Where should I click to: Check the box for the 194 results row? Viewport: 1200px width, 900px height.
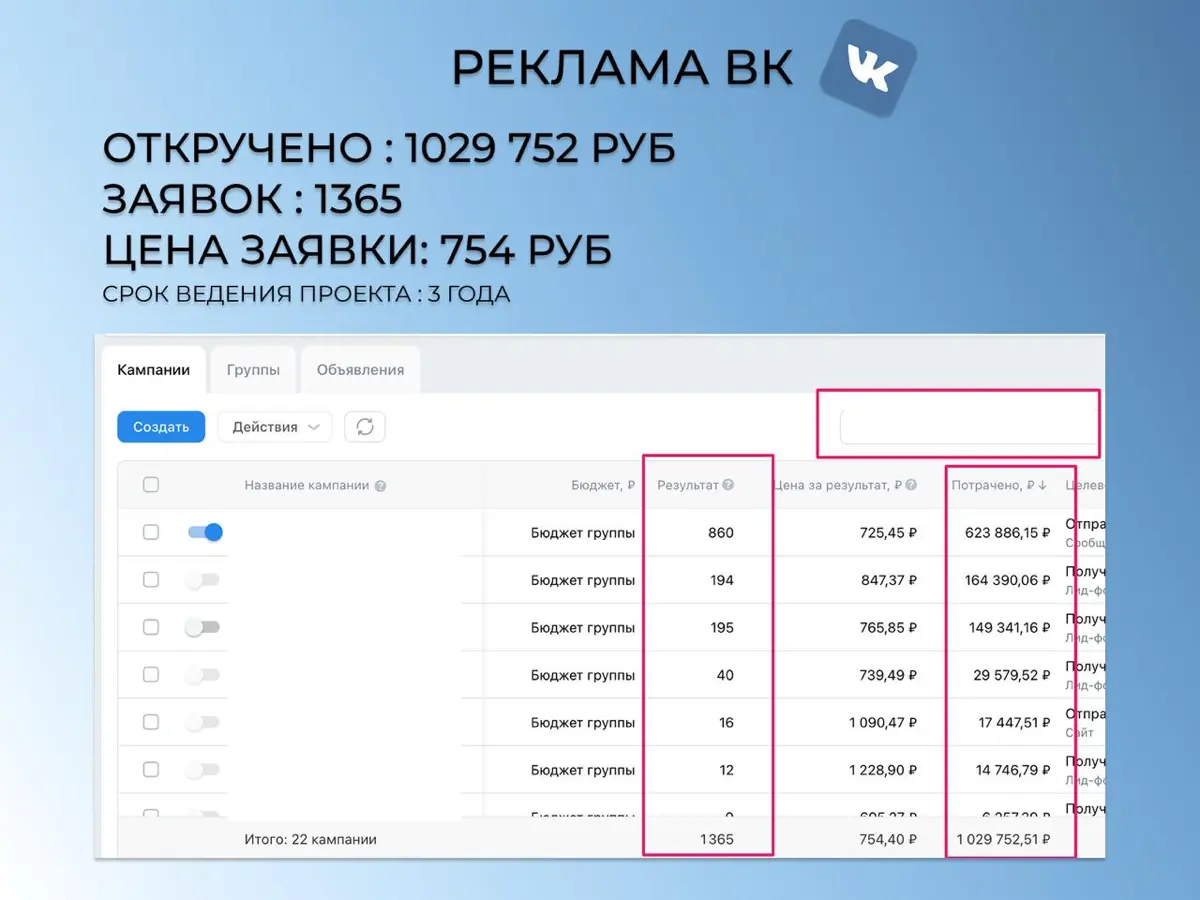151,580
